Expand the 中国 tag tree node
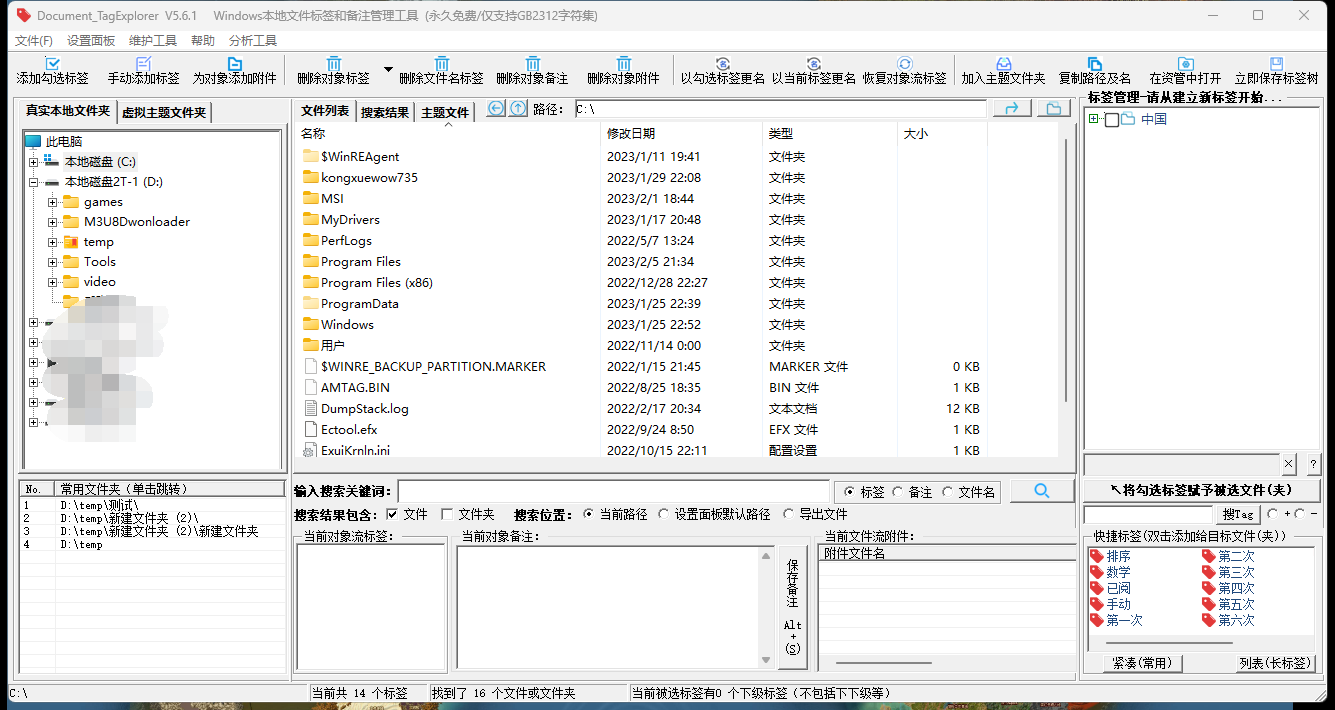This screenshot has width=1335, height=710. pyautogui.click(x=1093, y=120)
